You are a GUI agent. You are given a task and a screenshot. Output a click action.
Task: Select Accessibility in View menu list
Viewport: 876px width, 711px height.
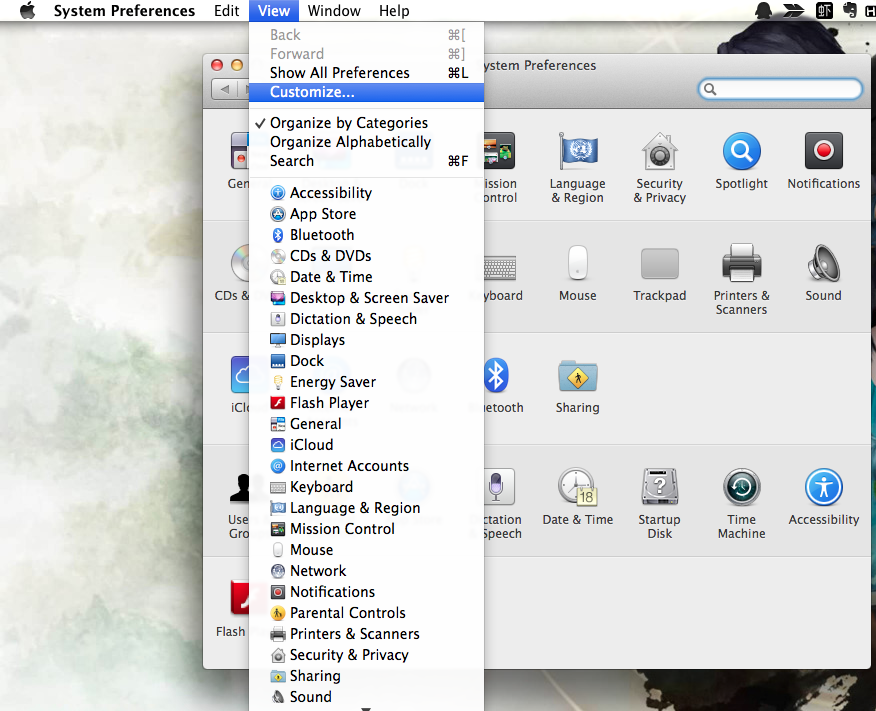point(366,193)
